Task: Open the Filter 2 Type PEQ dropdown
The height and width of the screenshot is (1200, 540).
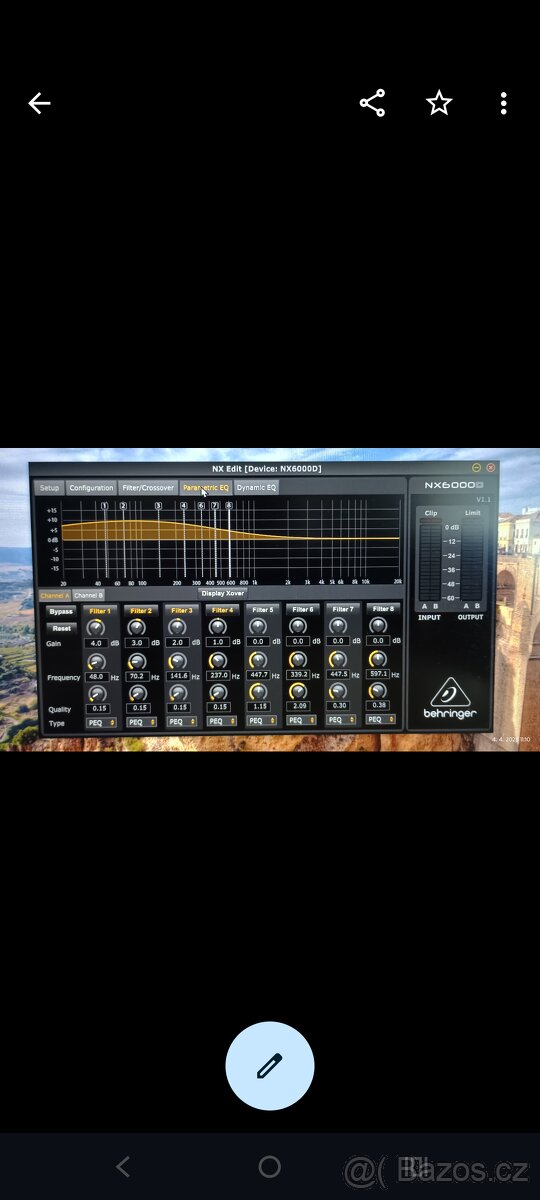Action: (x=141, y=722)
